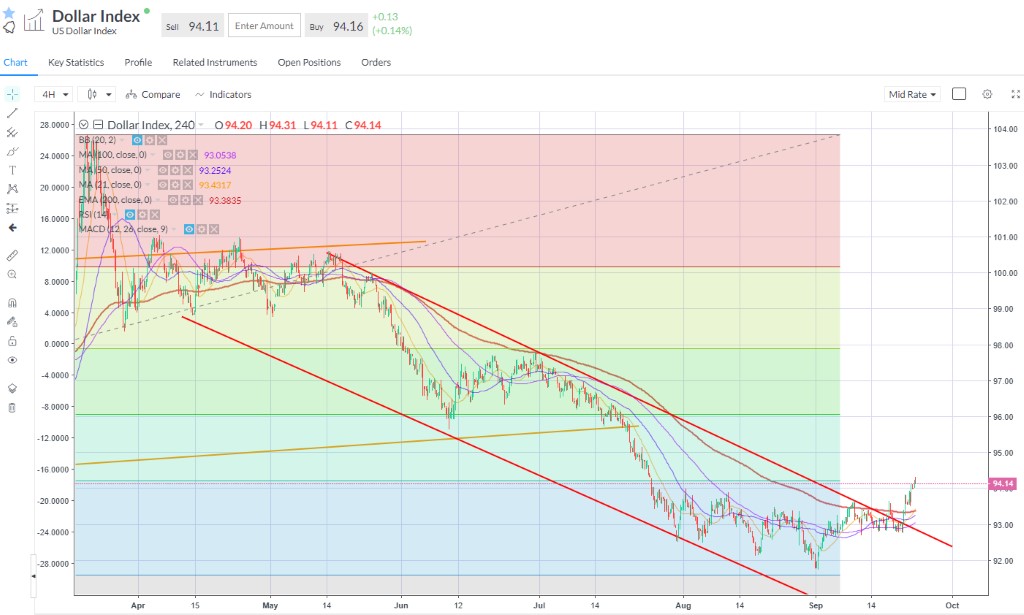Open the candlestick chart type dropdown
Screen dimensions: 1024x615
click(97, 94)
